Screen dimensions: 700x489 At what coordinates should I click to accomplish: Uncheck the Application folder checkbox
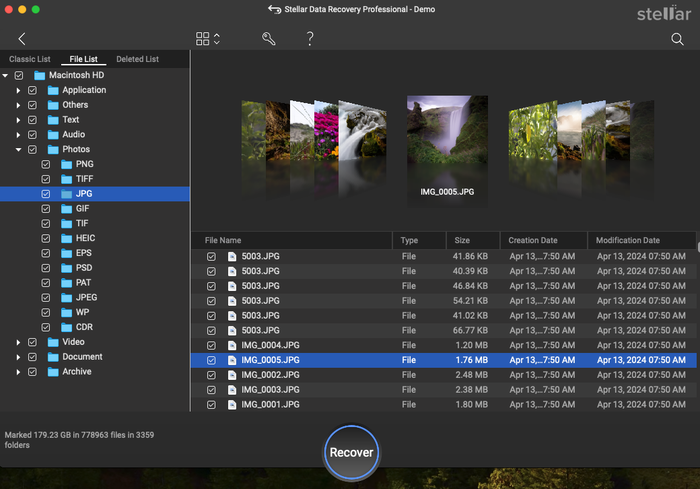[32, 90]
